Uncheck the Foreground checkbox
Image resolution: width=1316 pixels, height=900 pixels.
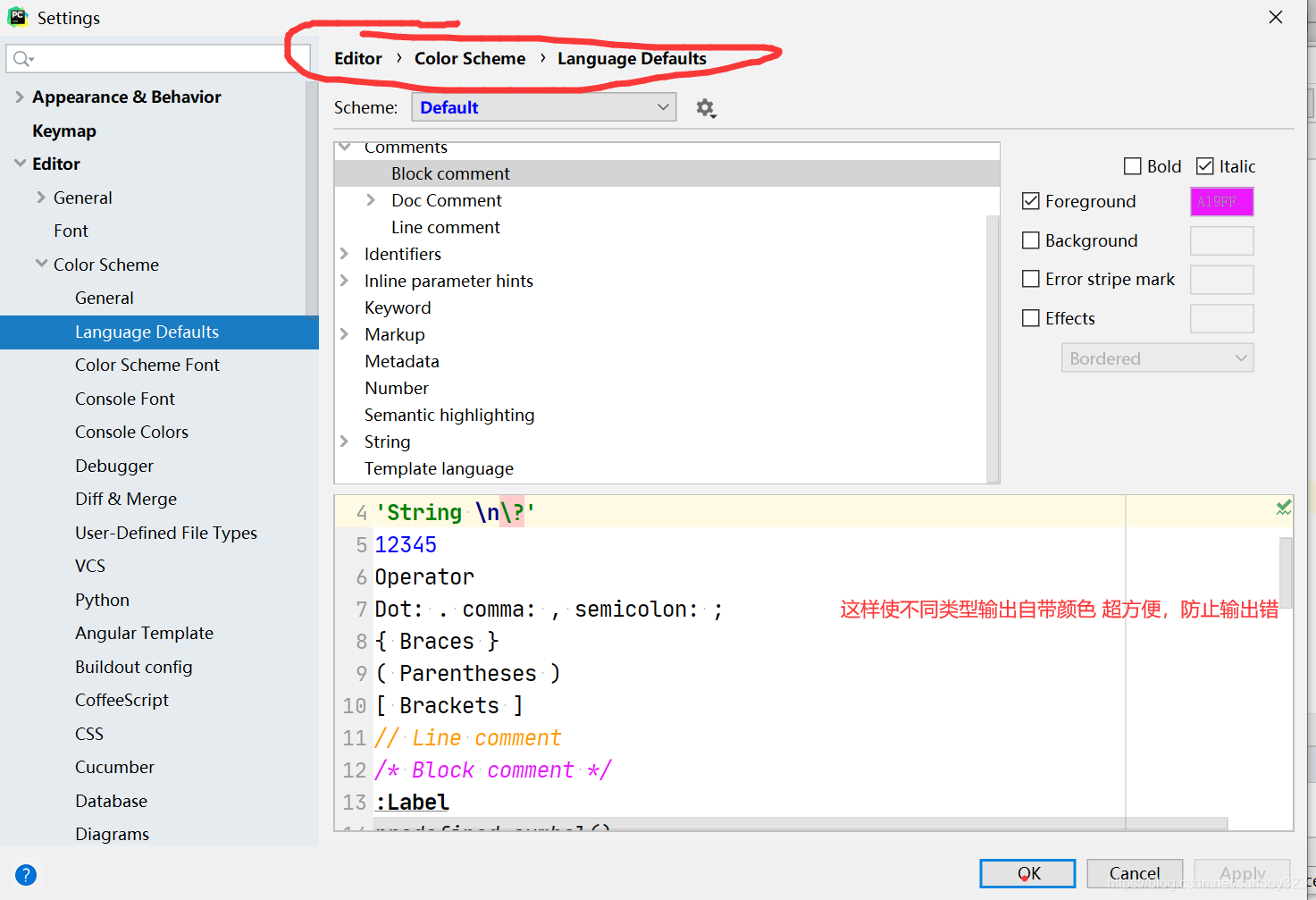pyautogui.click(x=1031, y=201)
